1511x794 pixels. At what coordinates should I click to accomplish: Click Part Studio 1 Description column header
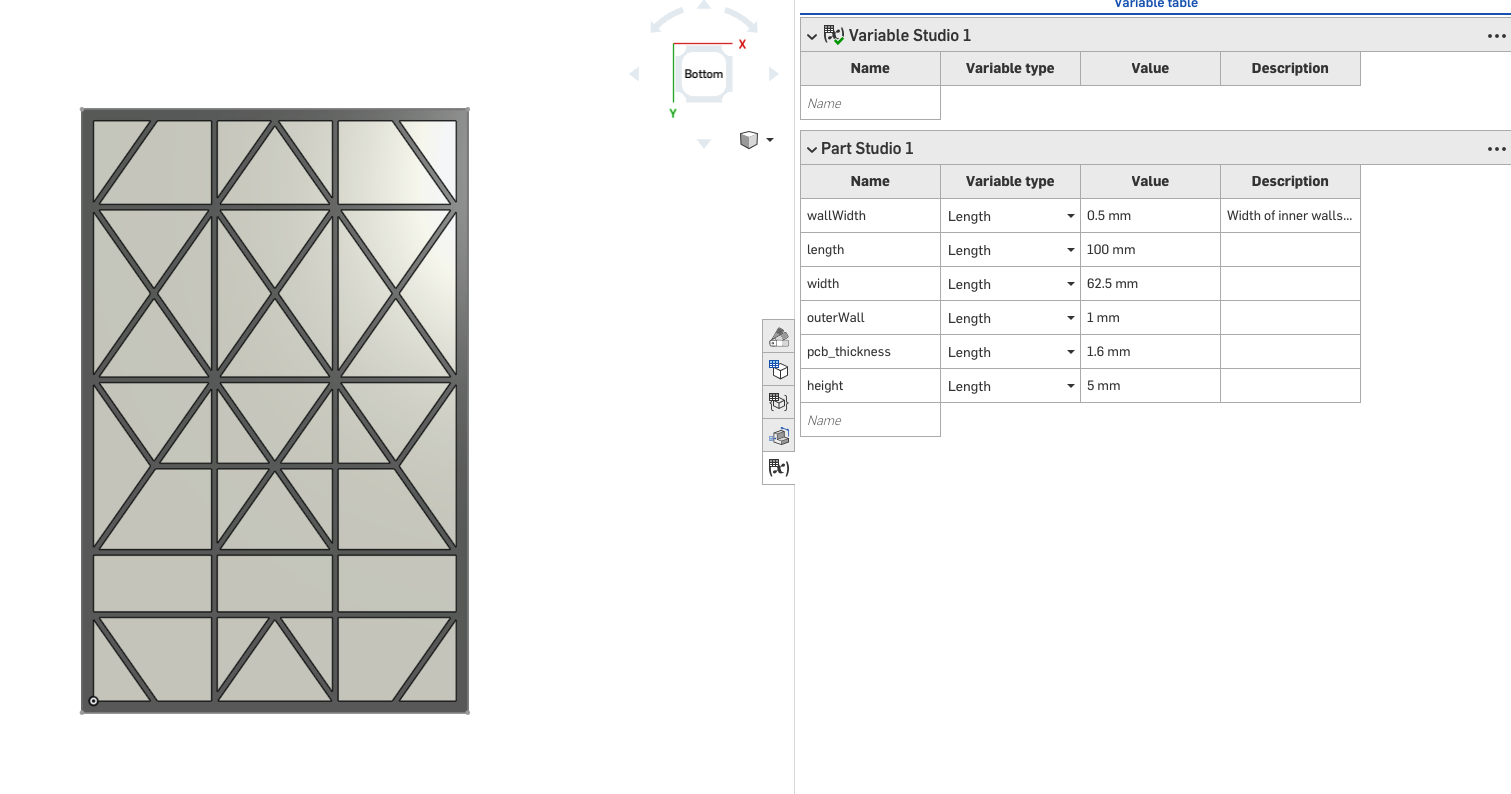coord(1290,181)
